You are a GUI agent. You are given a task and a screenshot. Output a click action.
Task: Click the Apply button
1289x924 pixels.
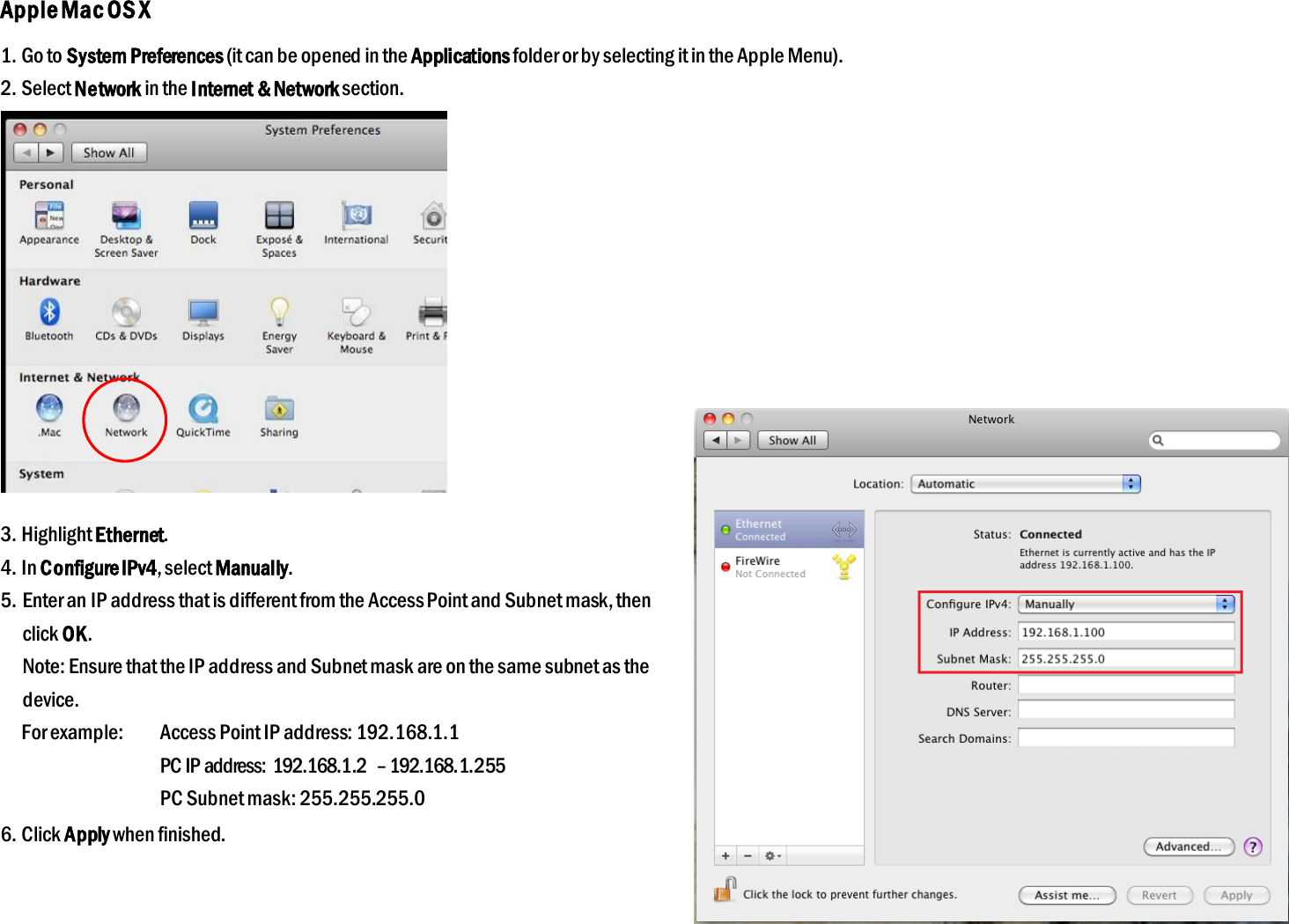(x=1236, y=895)
